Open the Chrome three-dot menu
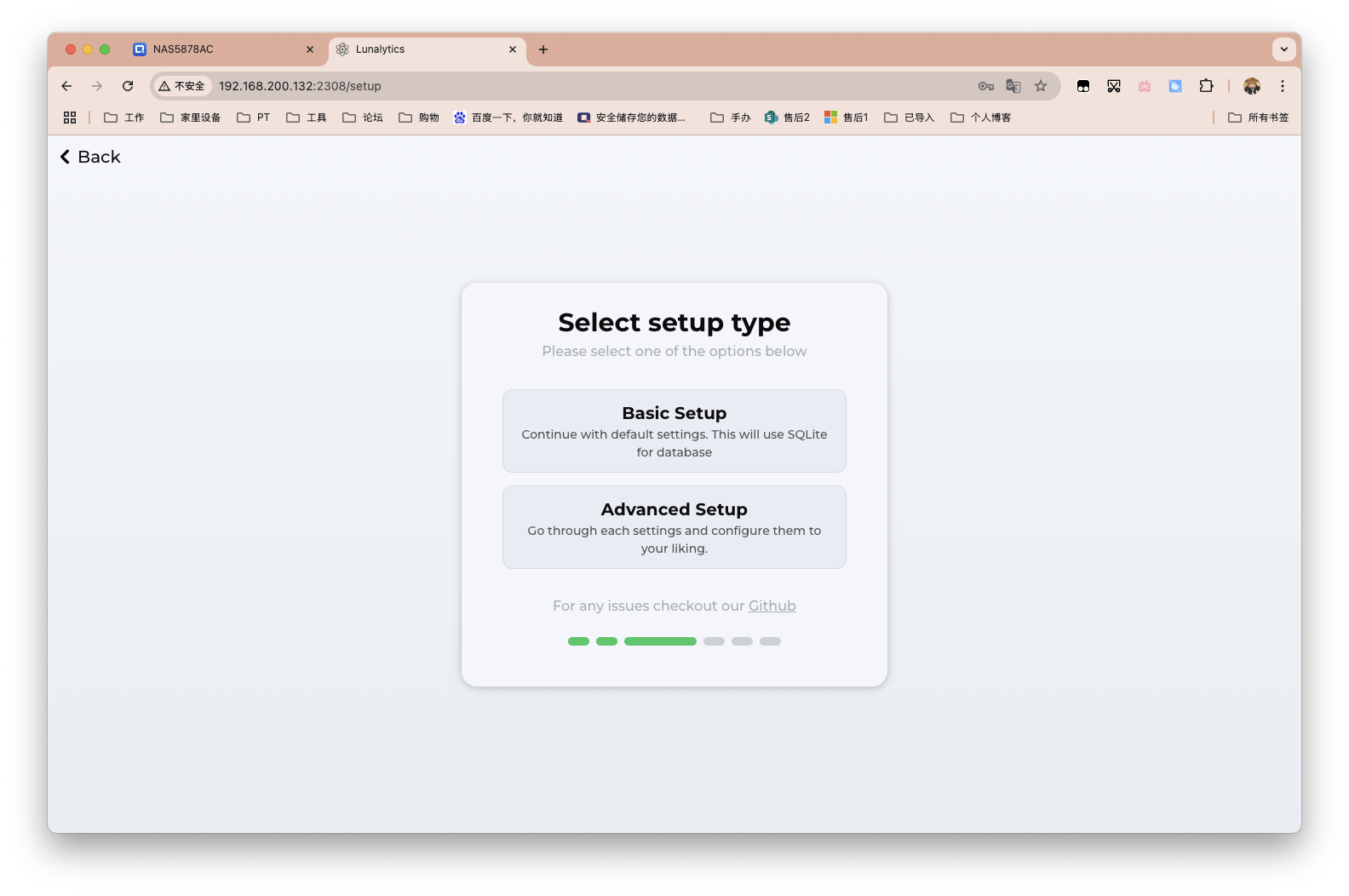The width and height of the screenshot is (1349, 896). pos(1282,86)
